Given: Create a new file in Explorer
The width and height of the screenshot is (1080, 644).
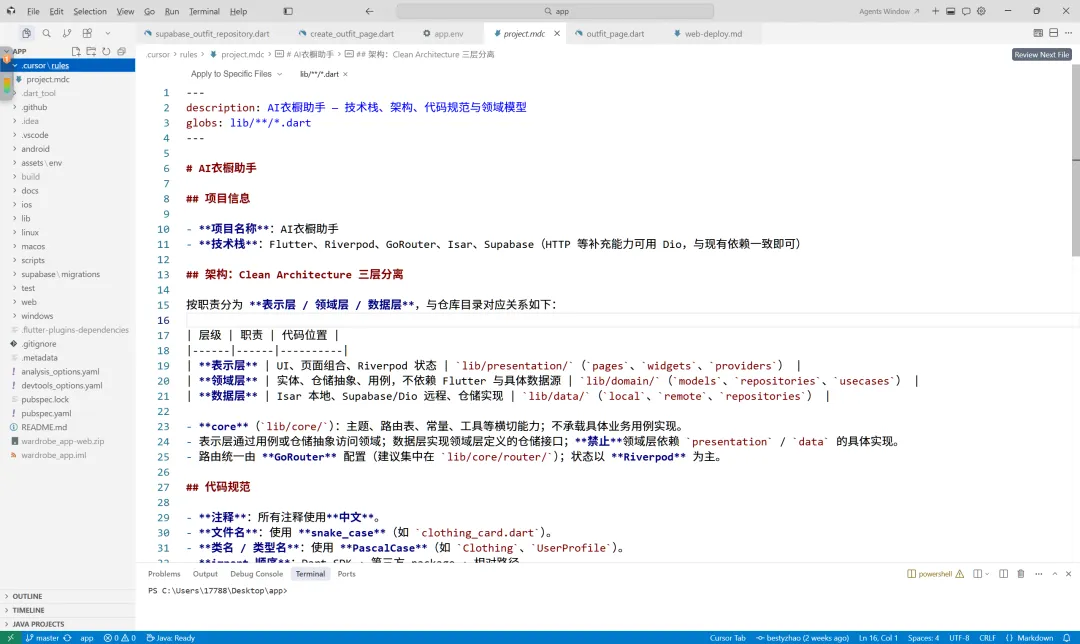Looking at the screenshot, I should coord(76,52).
